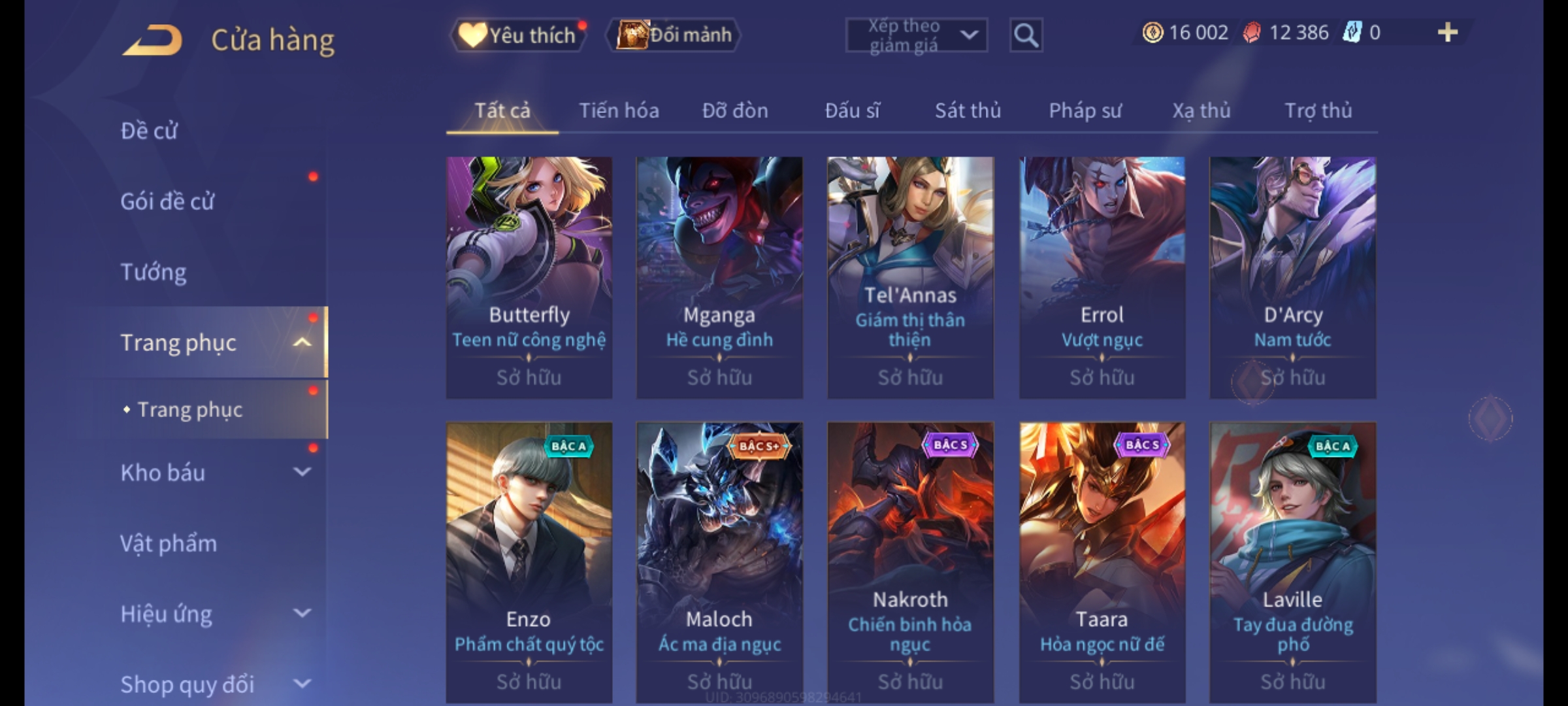Click the gold coin currency icon

click(x=1152, y=33)
